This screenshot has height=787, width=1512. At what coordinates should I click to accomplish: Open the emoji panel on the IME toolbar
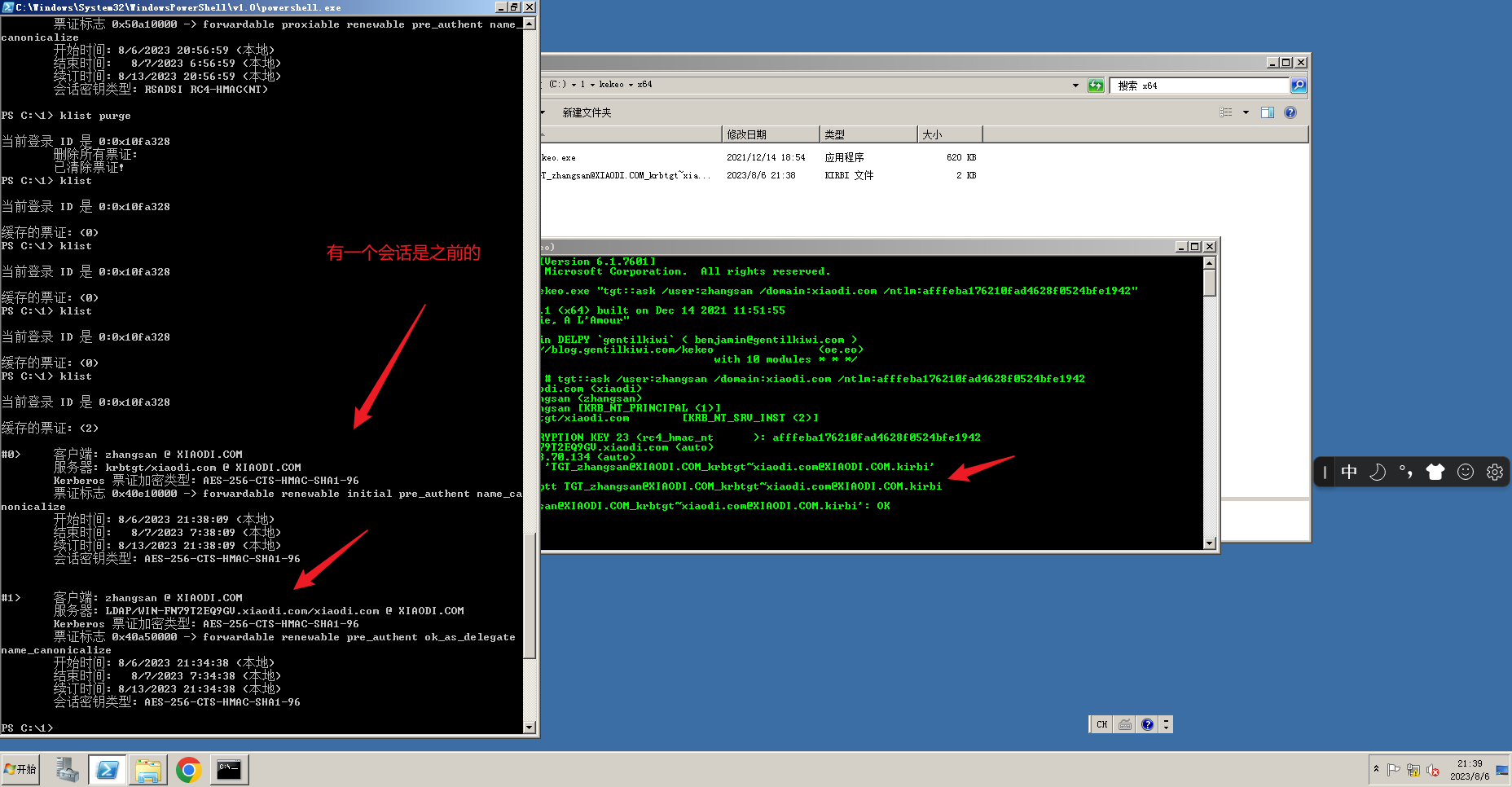tap(1466, 472)
